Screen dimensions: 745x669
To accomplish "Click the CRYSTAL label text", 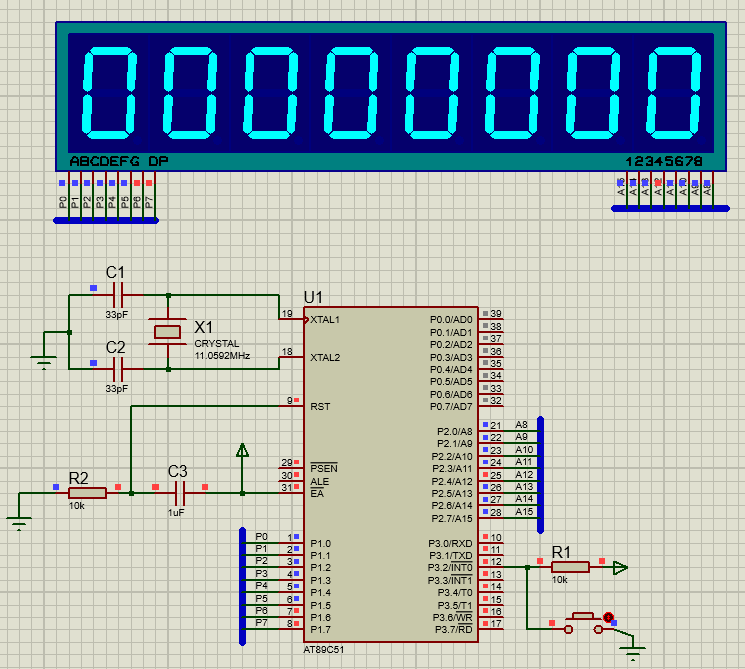I will 217,344.
